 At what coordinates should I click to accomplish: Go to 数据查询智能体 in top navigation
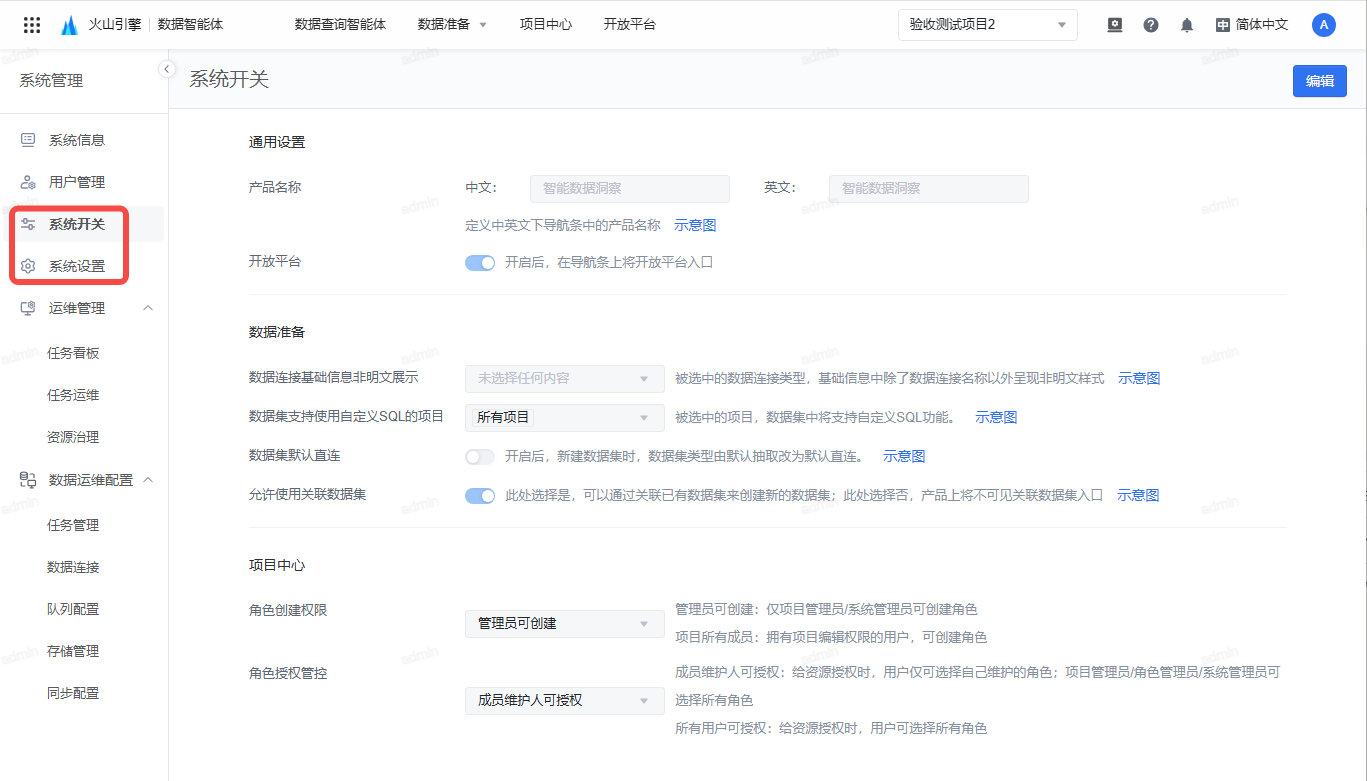coord(340,25)
